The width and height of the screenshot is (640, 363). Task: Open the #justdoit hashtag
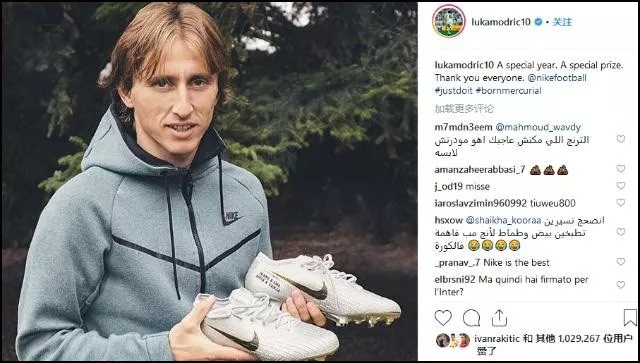[453, 91]
